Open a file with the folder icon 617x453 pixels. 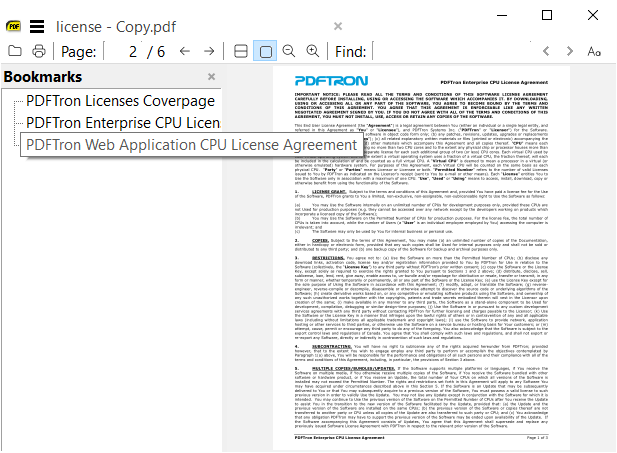[15, 51]
